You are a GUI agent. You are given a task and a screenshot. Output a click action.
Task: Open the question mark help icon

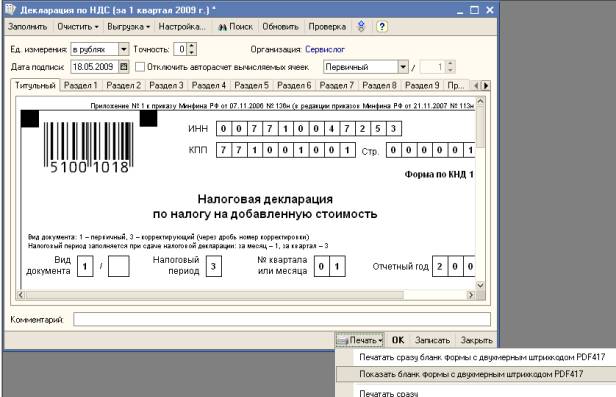pos(381,27)
